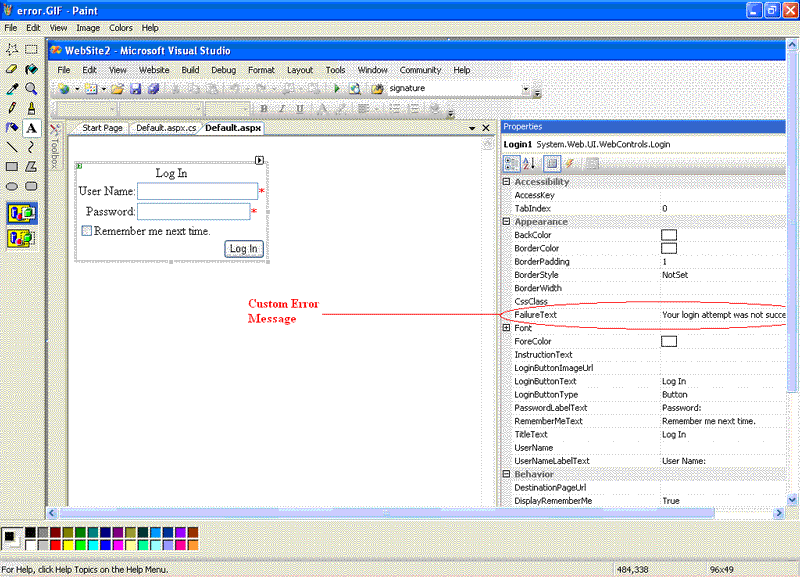Show Events lightning bolt in Properties
Viewport: 800px width, 577px height.
click(569, 164)
